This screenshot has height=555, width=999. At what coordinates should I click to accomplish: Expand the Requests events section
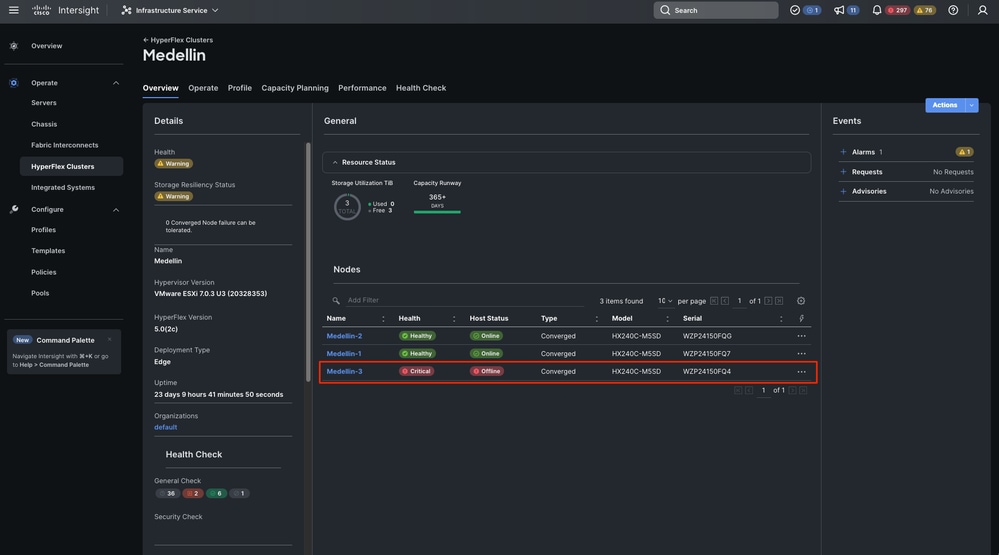(x=843, y=172)
